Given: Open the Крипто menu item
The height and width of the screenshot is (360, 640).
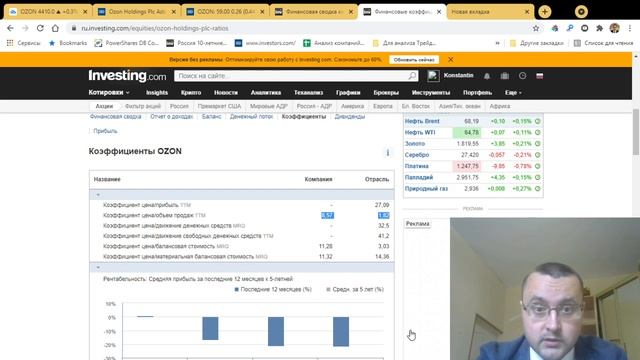Looking at the screenshot, I should 191,93.
